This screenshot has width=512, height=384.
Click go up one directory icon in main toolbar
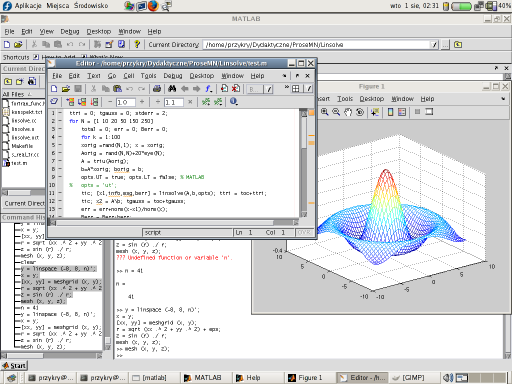tap(458, 44)
